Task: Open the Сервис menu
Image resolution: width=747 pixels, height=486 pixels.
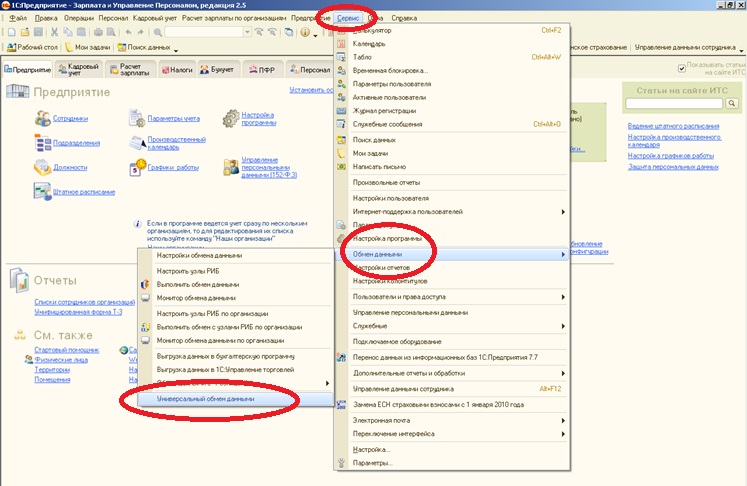Action: [x=348, y=18]
